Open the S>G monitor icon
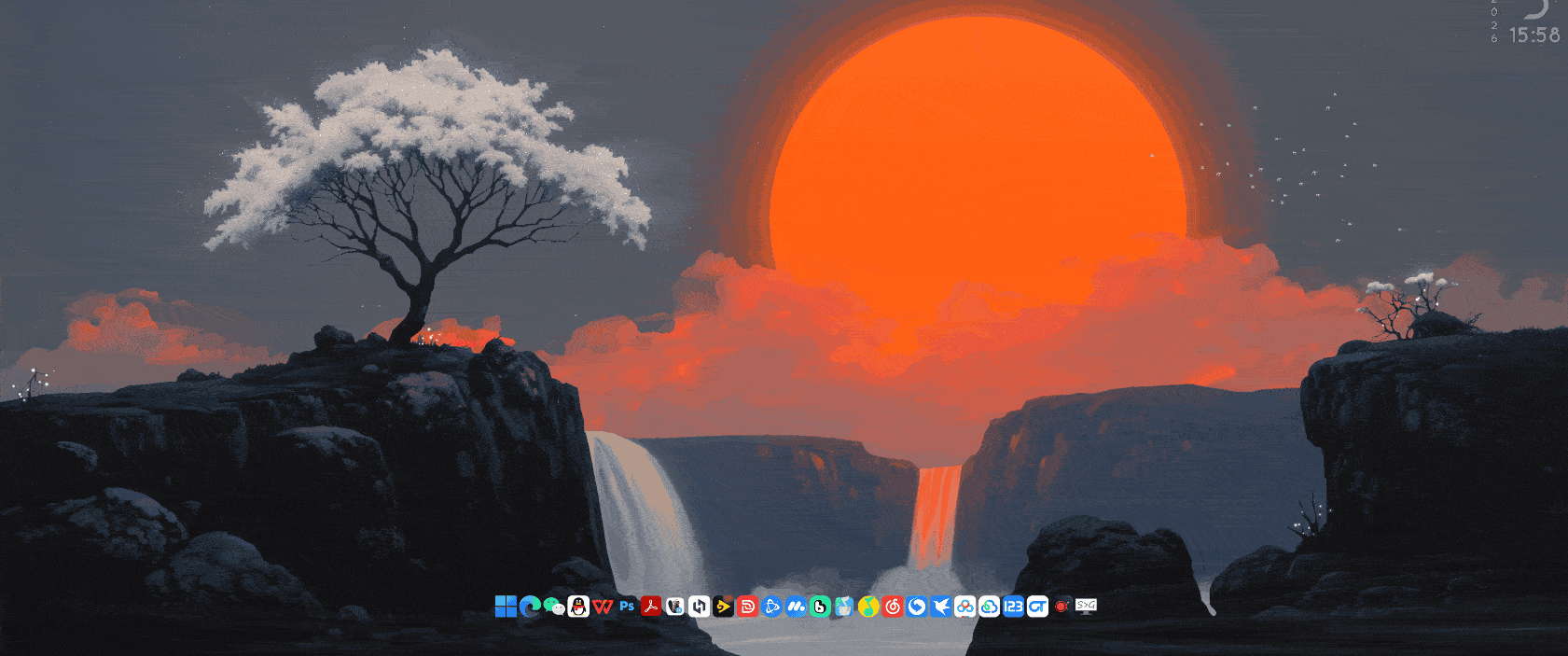 pyautogui.click(x=1086, y=607)
